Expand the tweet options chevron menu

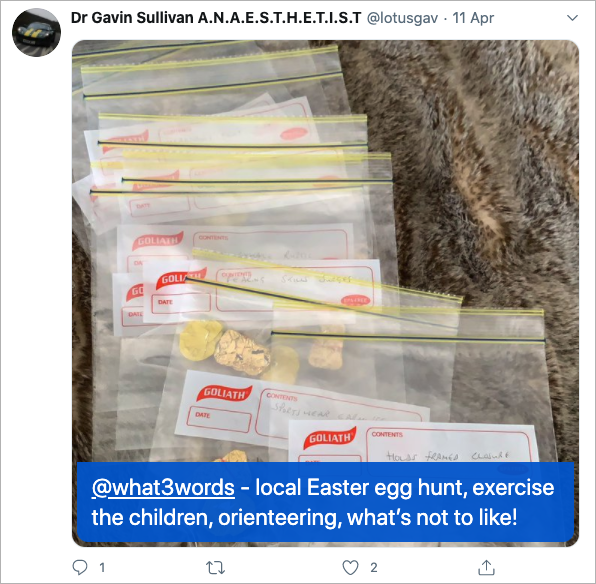click(572, 18)
